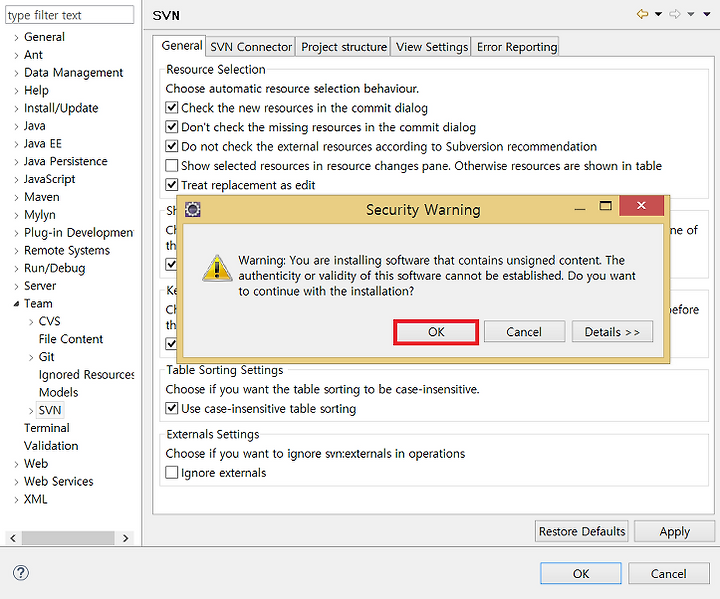This screenshot has width=720, height=599.
Task: Close the Security Warning dialog
Action: tap(641, 206)
